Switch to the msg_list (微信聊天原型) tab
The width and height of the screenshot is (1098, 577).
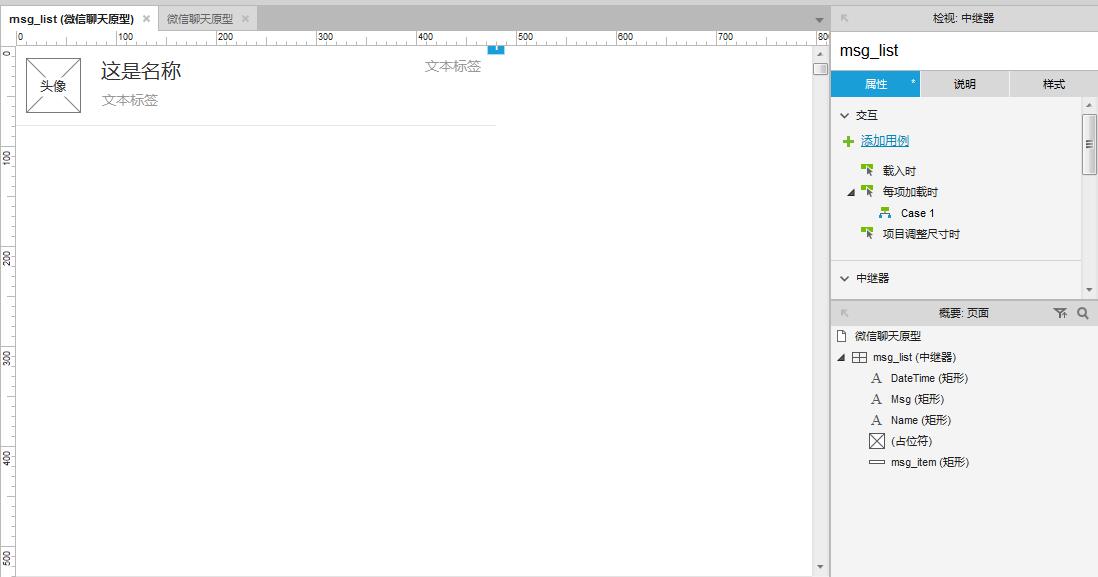(x=71, y=19)
